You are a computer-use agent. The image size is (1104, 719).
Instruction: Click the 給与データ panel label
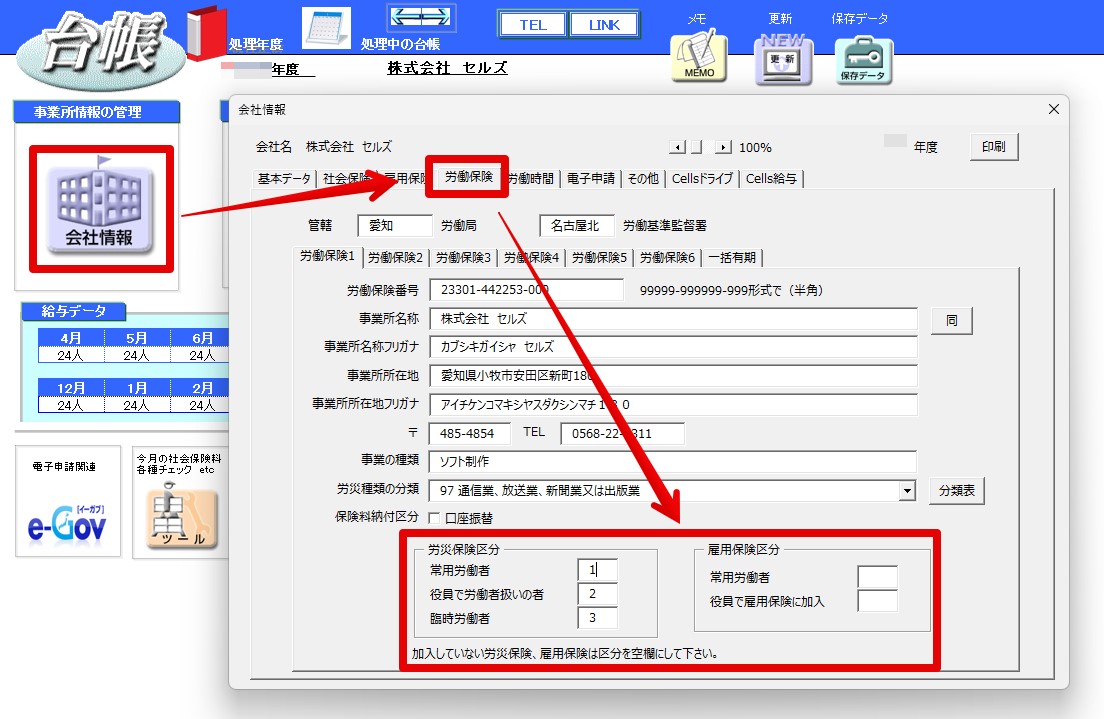coord(73,311)
